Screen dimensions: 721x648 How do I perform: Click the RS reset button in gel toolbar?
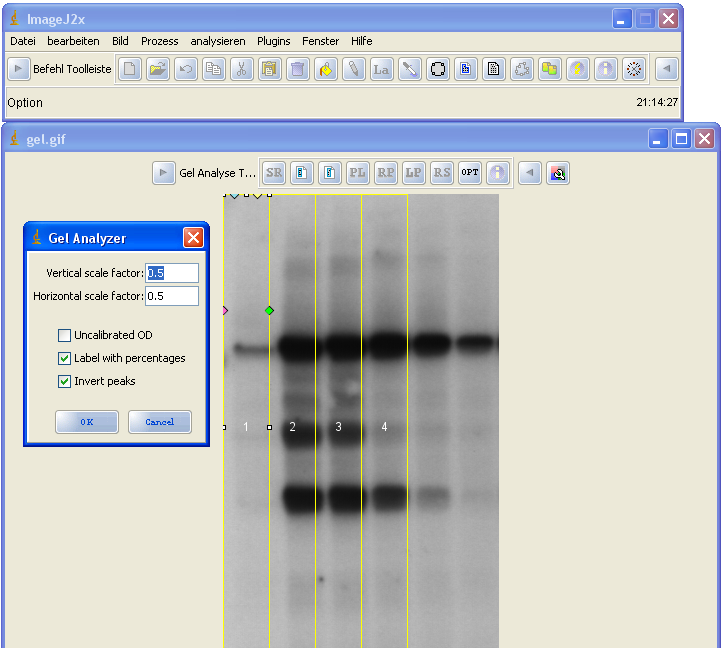tap(442, 173)
